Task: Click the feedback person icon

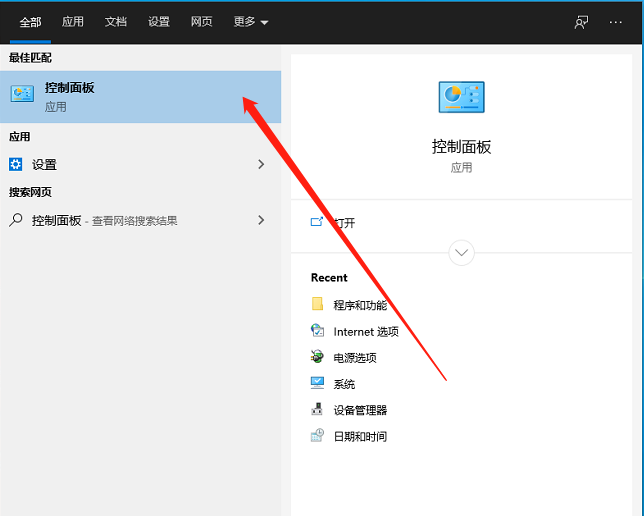Action: [581, 22]
